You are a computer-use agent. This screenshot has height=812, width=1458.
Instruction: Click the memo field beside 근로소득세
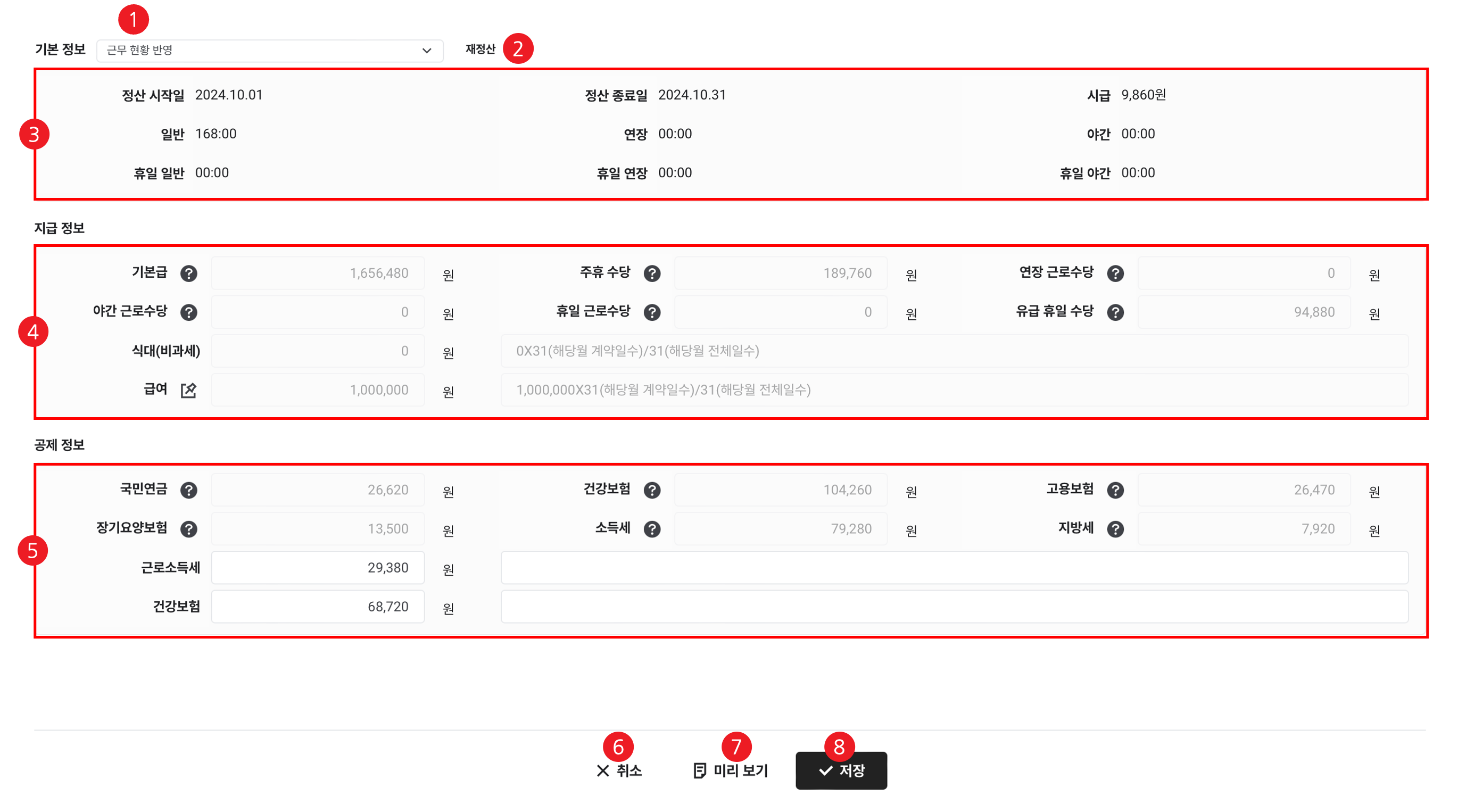(954, 568)
